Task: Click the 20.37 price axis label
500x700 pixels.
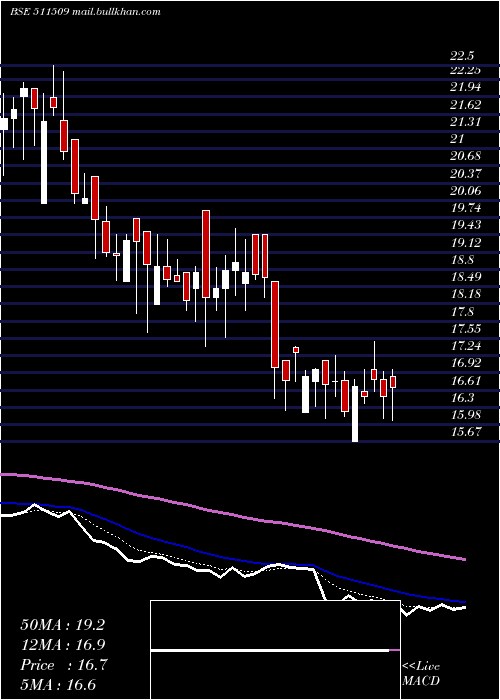Action: [x=465, y=173]
